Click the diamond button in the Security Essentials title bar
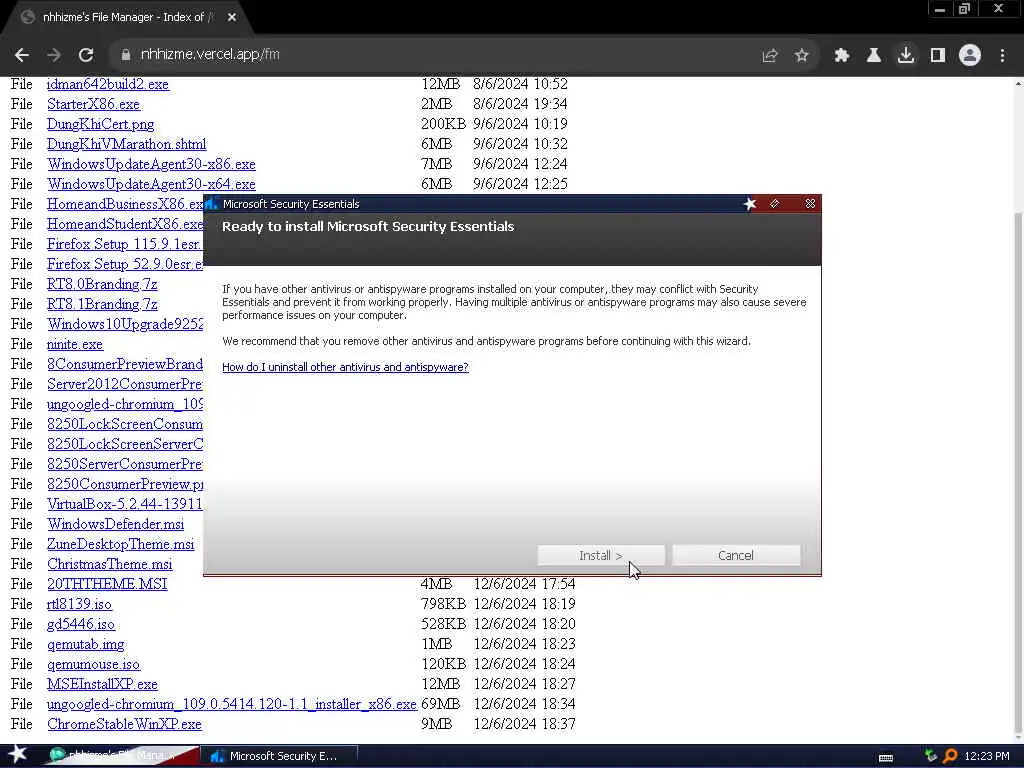 point(775,204)
